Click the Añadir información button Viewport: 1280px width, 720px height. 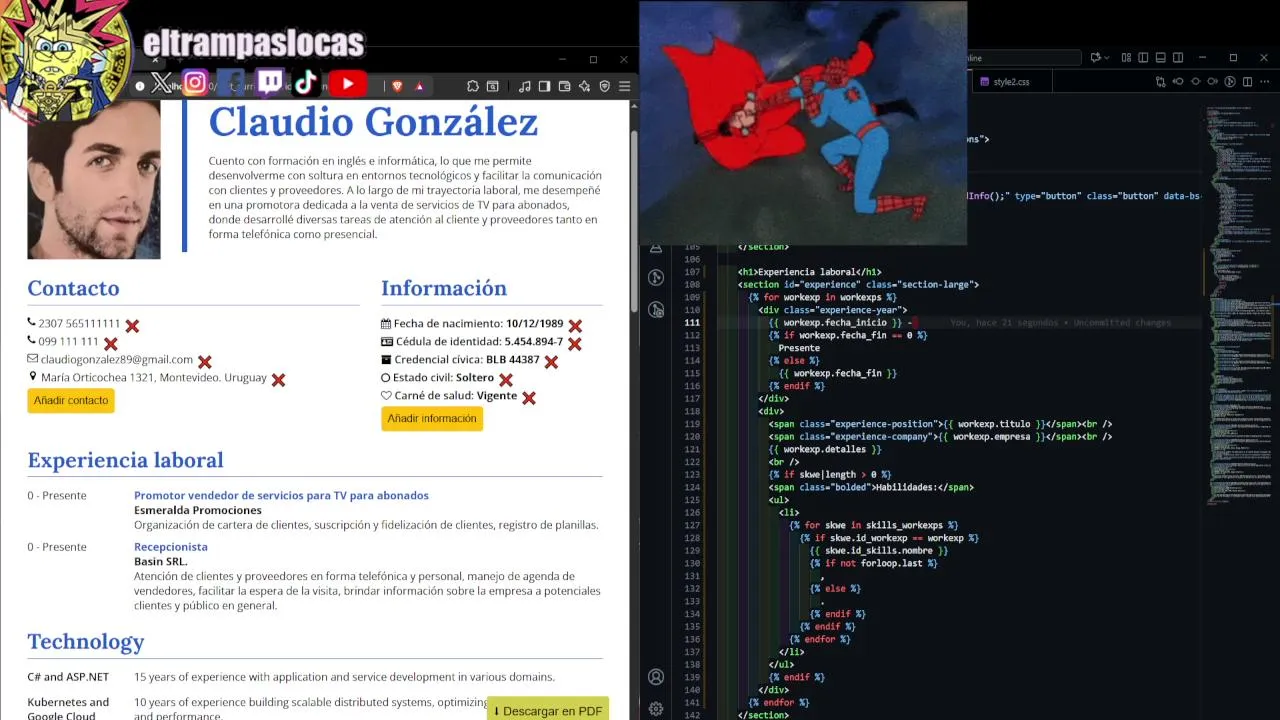pyautogui.click(x=432, y=419)
